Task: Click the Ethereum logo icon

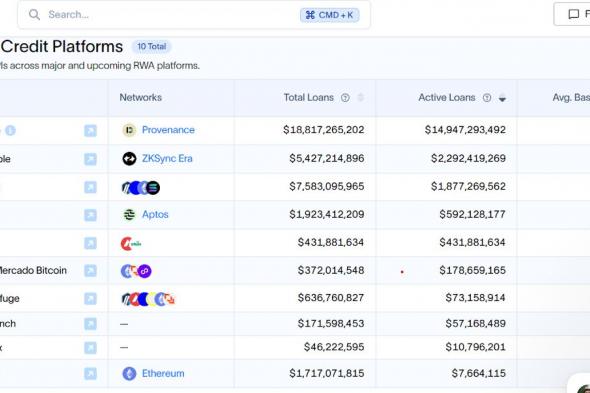Action: point(129,374)
